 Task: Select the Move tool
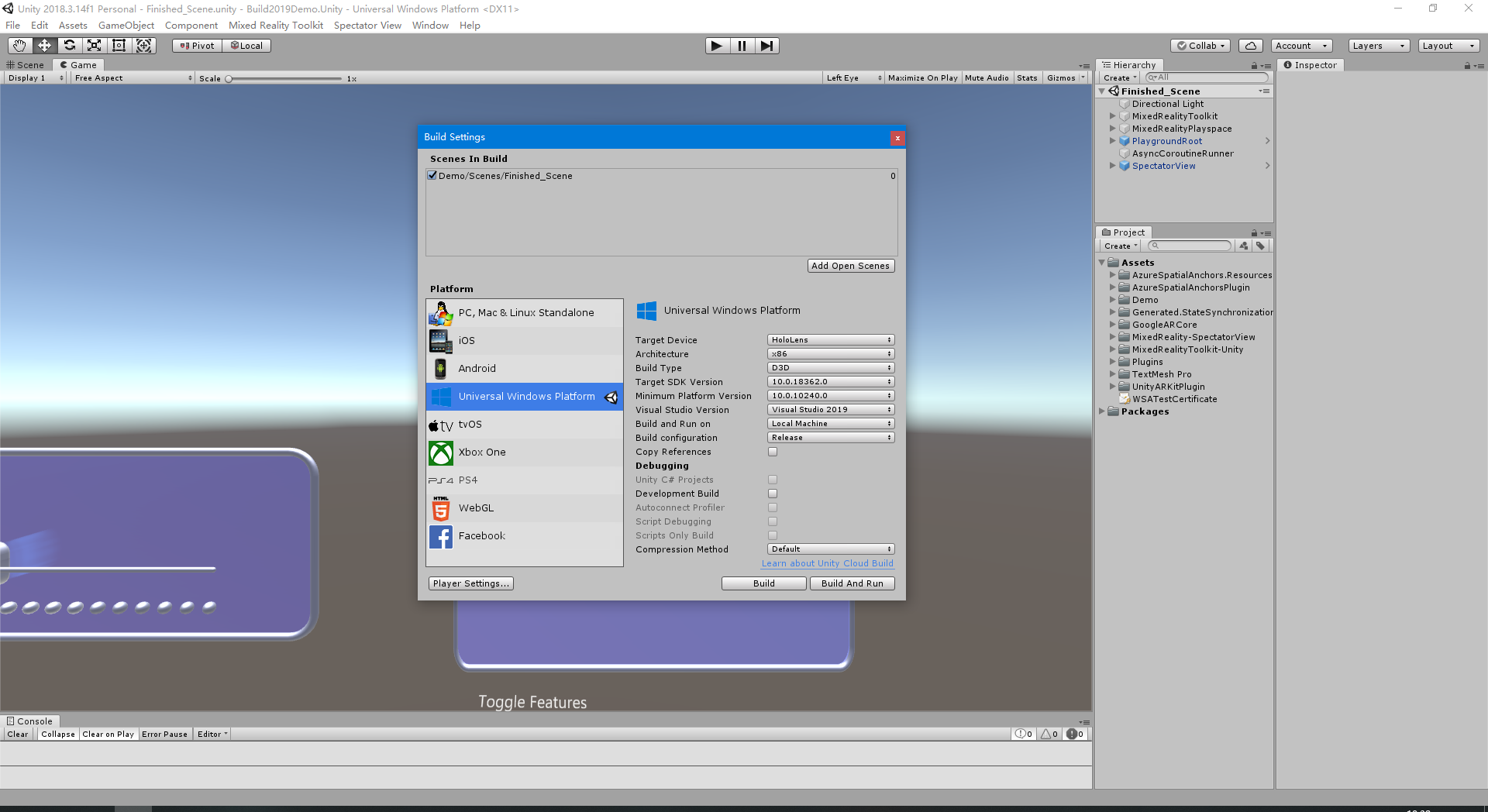coord(44,46)
